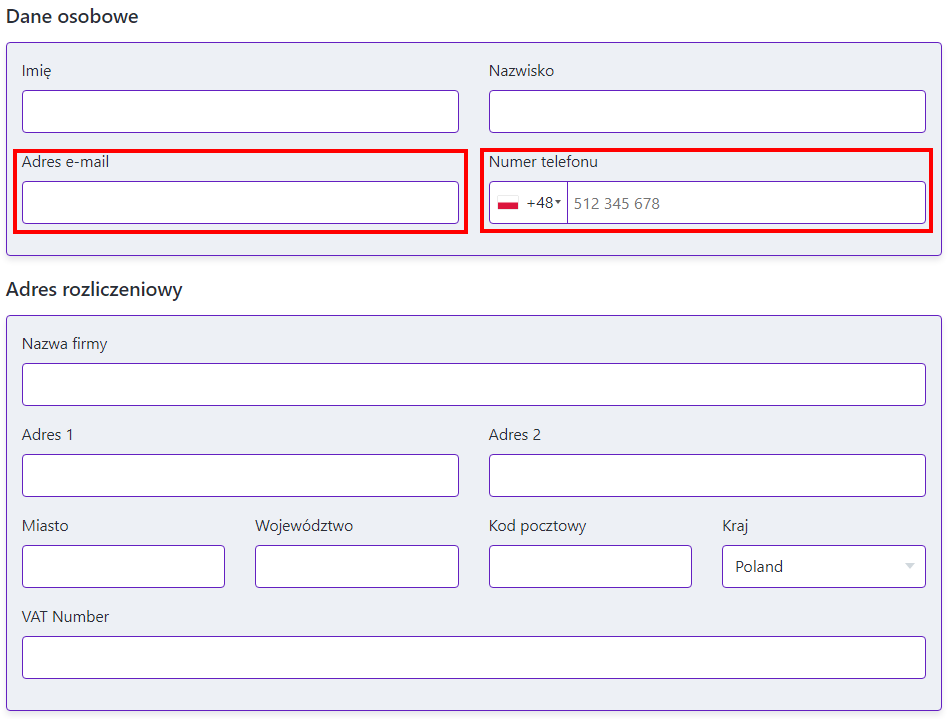This screenshot has width=951, height=719.
Task: Expand the Kraj dropdown showing Poland
Action: click(x=822, y=566)
